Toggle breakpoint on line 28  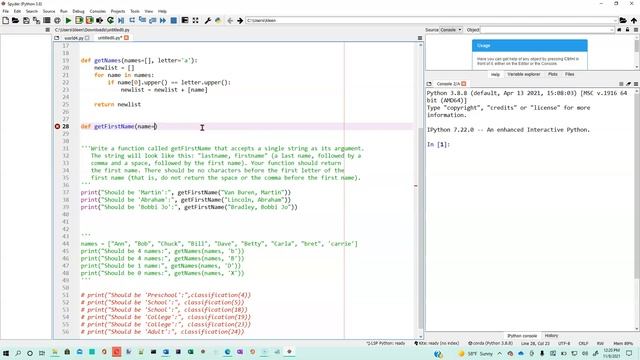point(57,127)
